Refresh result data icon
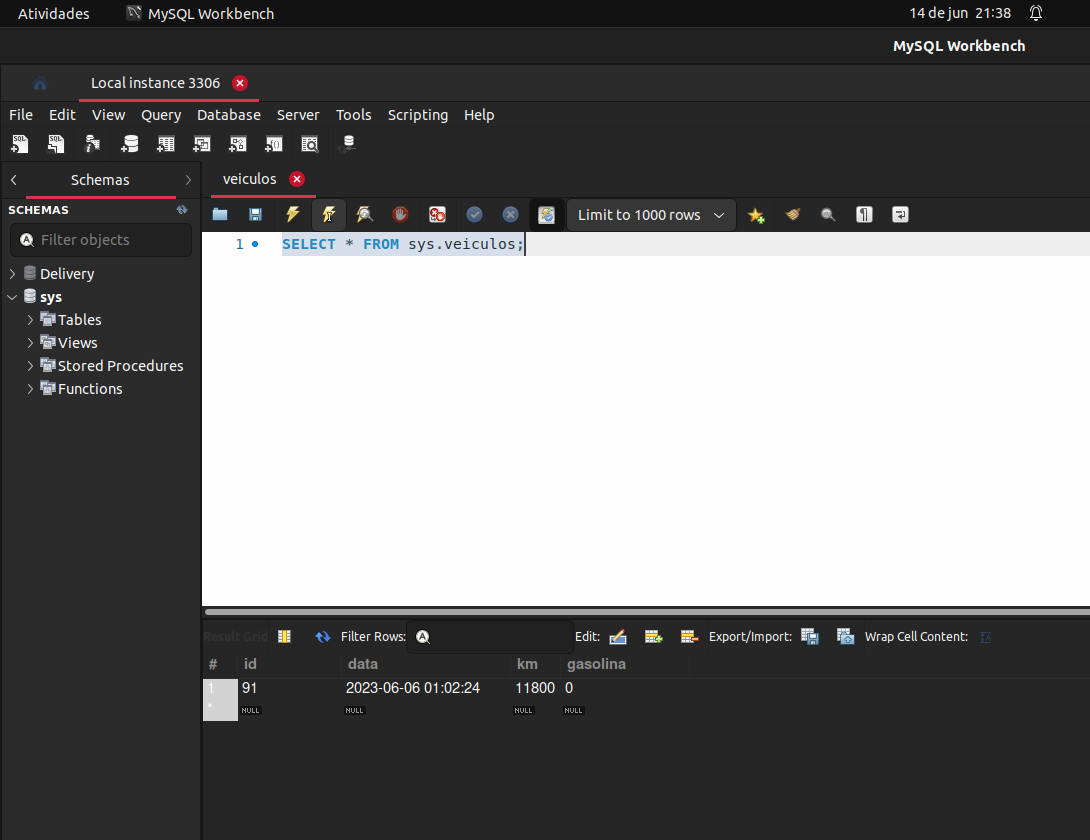 [x=323, y=636]
